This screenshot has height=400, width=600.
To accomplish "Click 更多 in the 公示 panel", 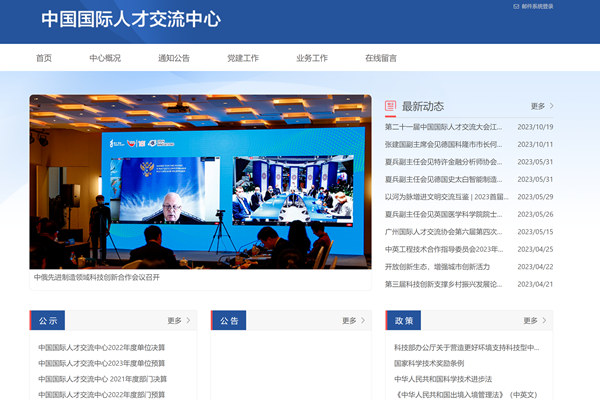I will 174,320.
